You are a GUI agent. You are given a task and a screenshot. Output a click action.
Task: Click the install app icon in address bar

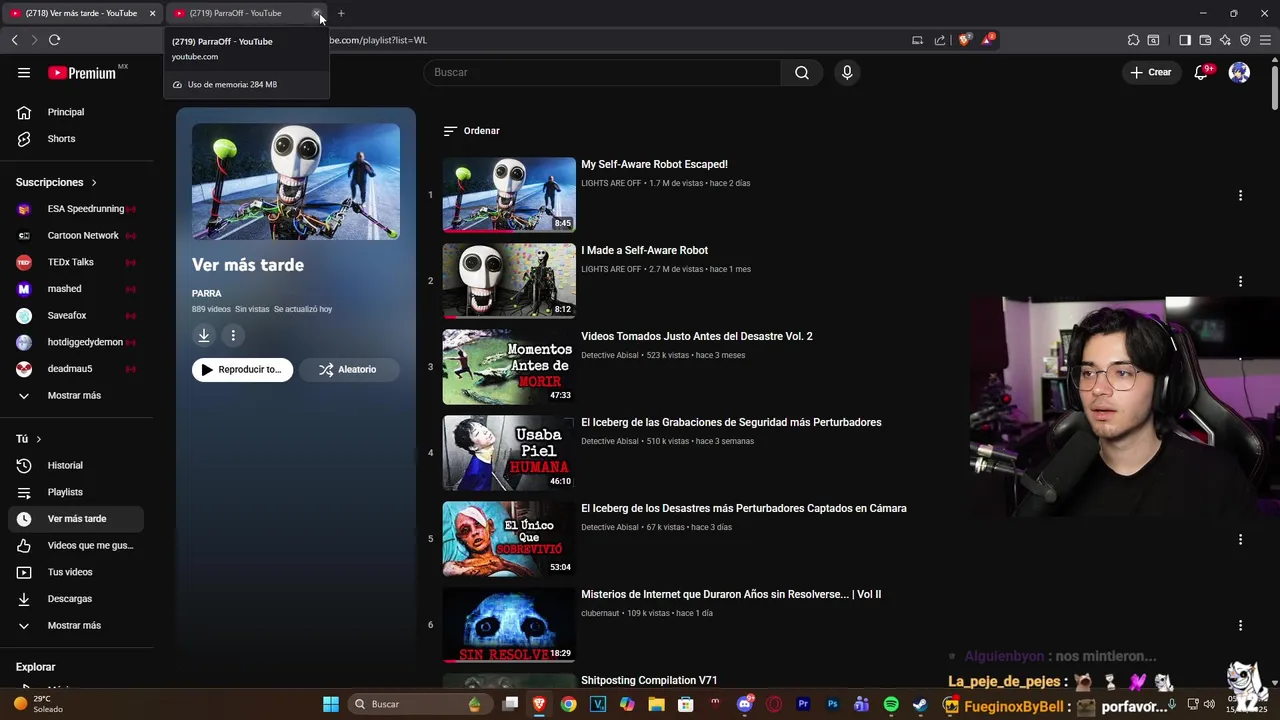[x=917, y=40]
